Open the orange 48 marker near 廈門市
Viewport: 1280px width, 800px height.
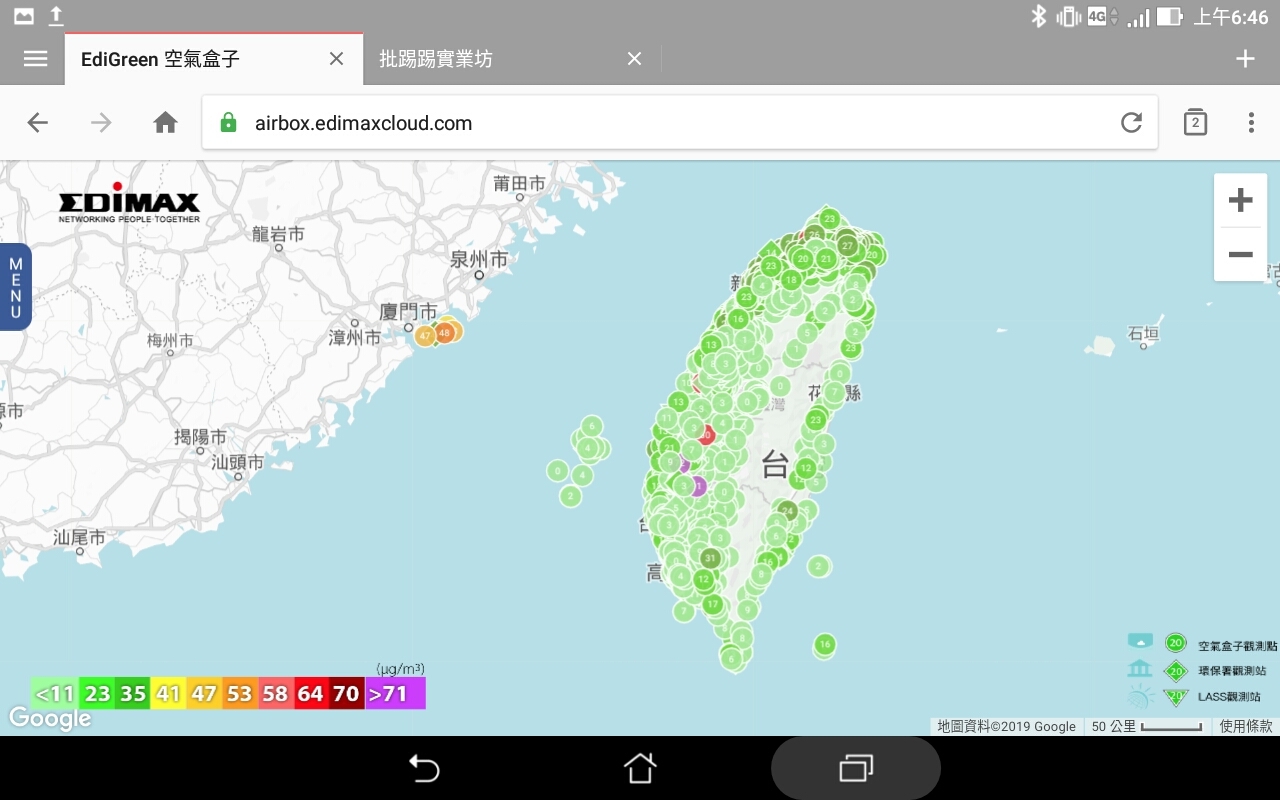click(444, 332)
